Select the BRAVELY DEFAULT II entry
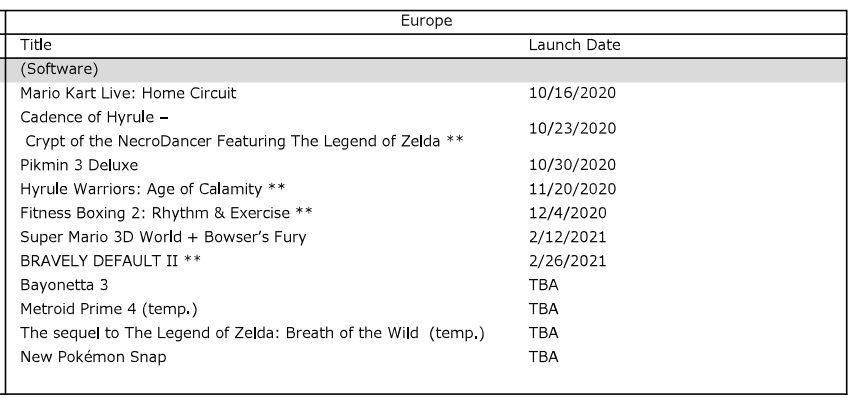Screen dimensions: 856x398 click(110, 261)
